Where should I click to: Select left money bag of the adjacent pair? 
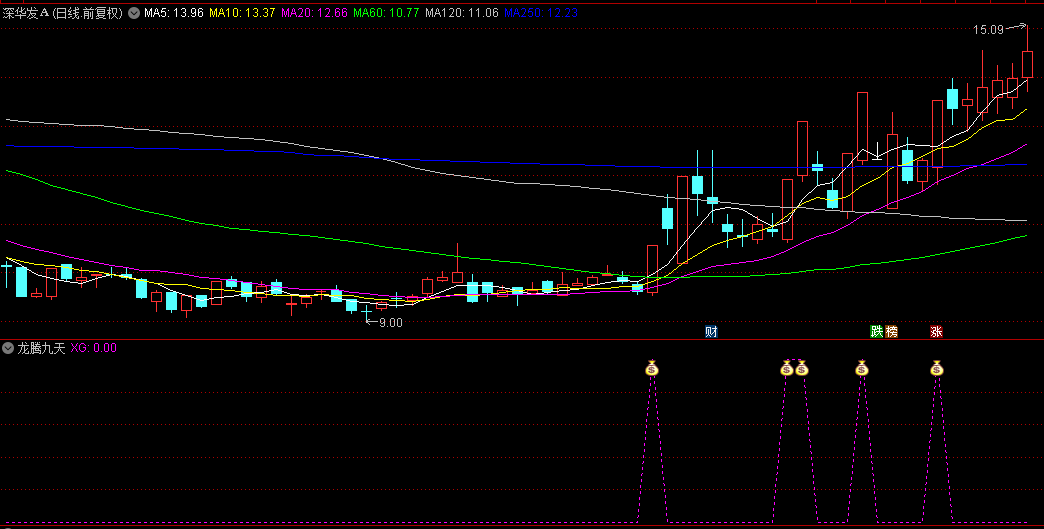787,368
